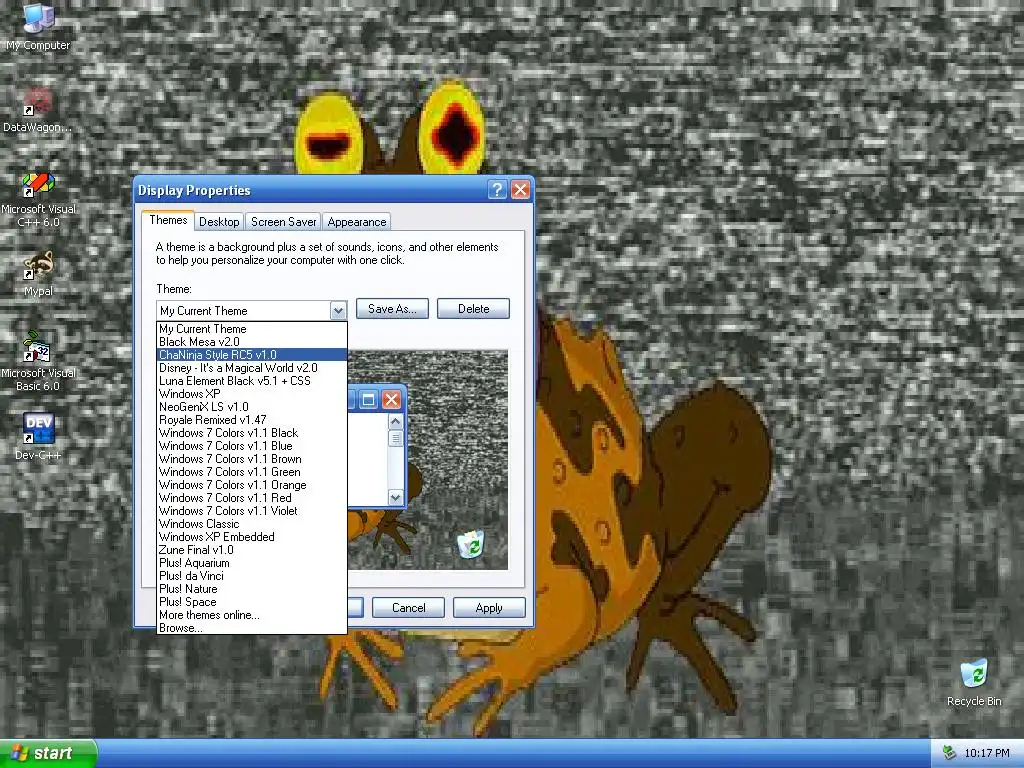Click the Recycle Bin icon in theme preview
Viewport: 1024px width, 768px height.
tap(470, 545)
